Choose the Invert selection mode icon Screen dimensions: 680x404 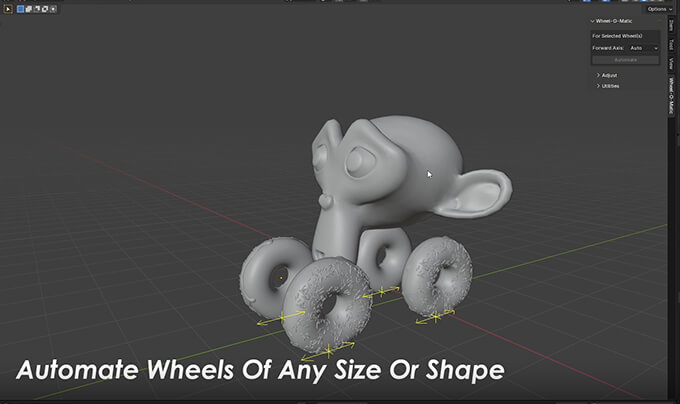(45, 9)
